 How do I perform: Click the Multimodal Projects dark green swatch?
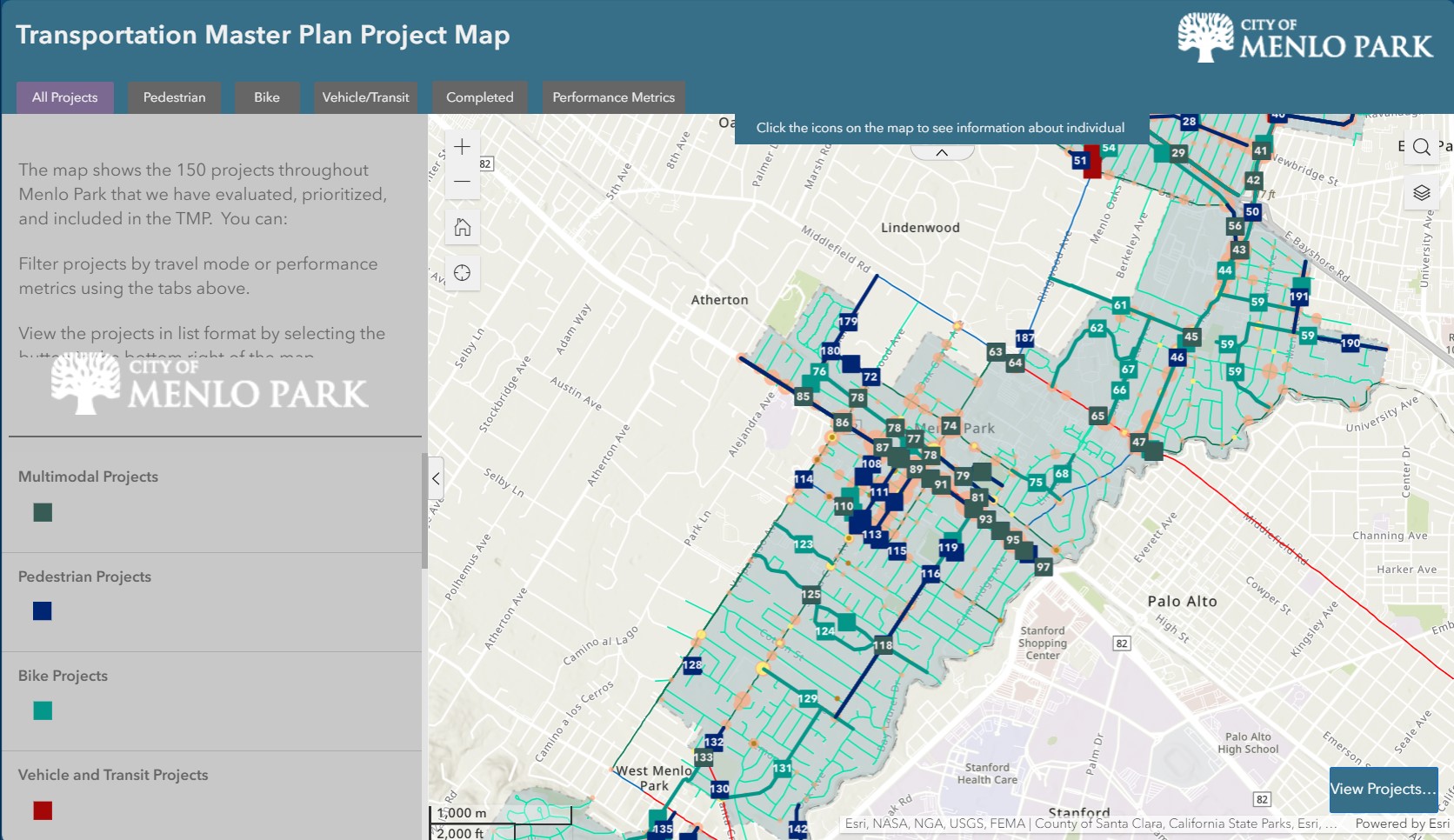43,512
